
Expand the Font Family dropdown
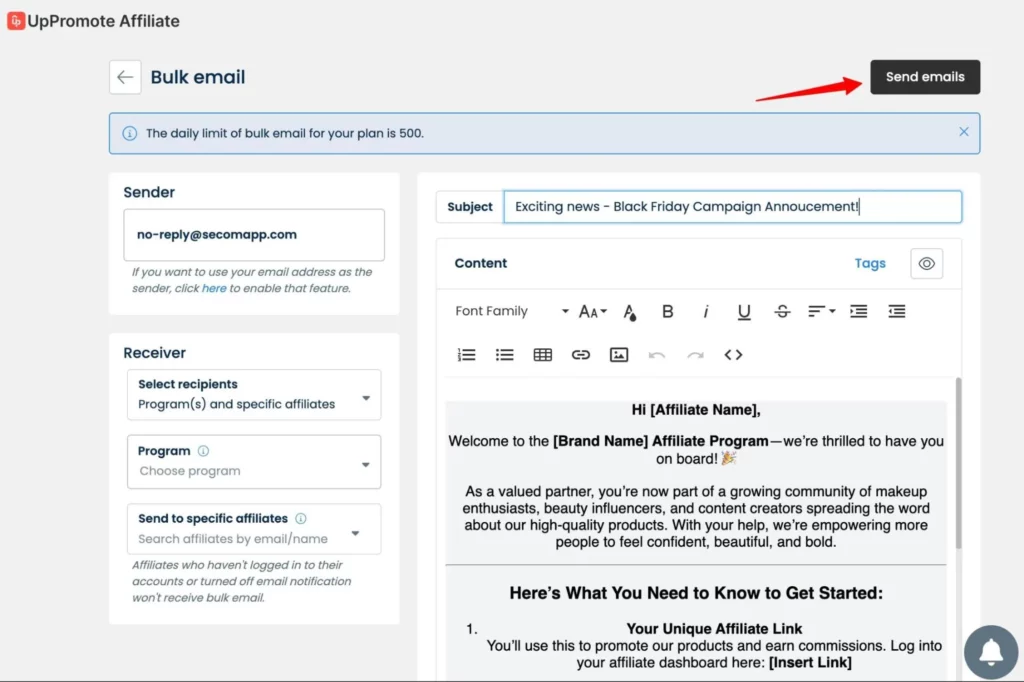point(511,312)
